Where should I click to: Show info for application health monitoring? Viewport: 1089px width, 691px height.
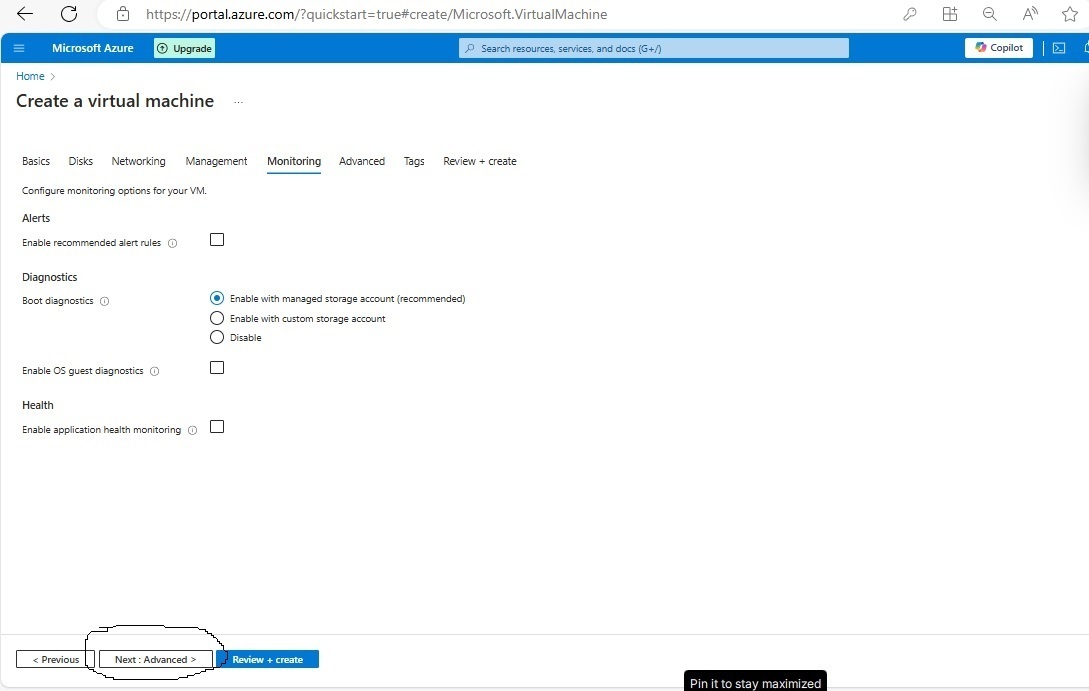[193, 431]
